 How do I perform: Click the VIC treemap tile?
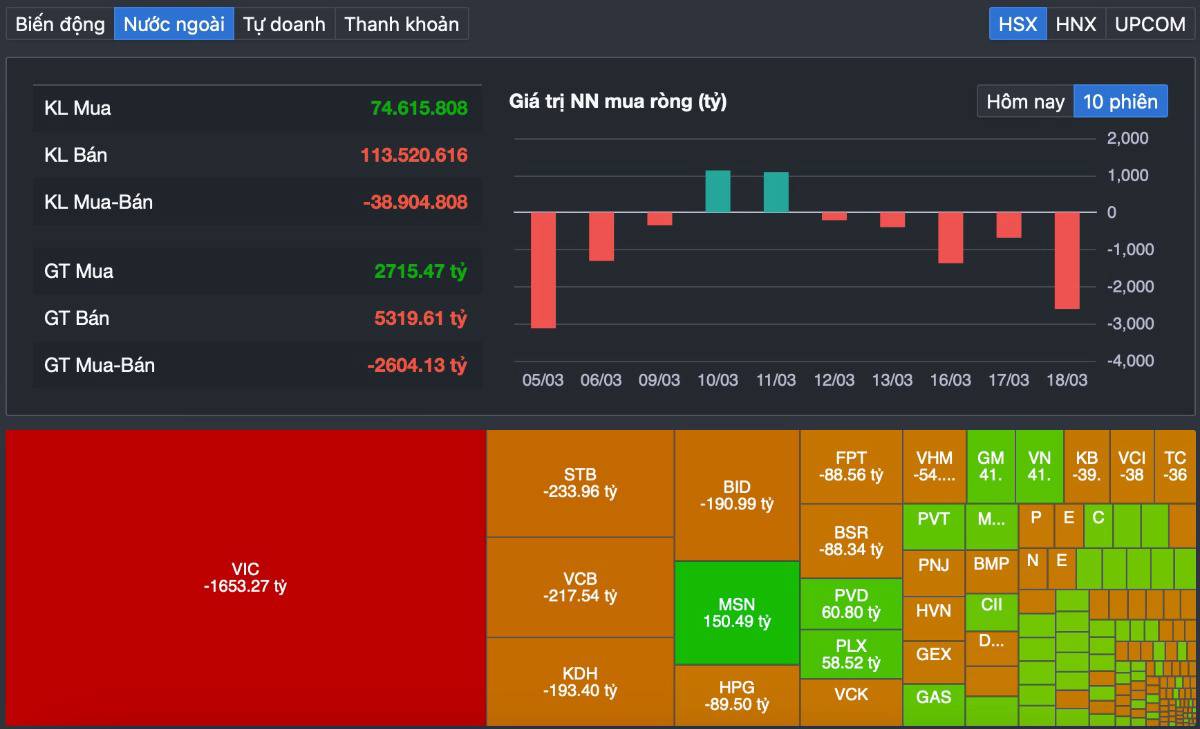(x=245, y=578)
